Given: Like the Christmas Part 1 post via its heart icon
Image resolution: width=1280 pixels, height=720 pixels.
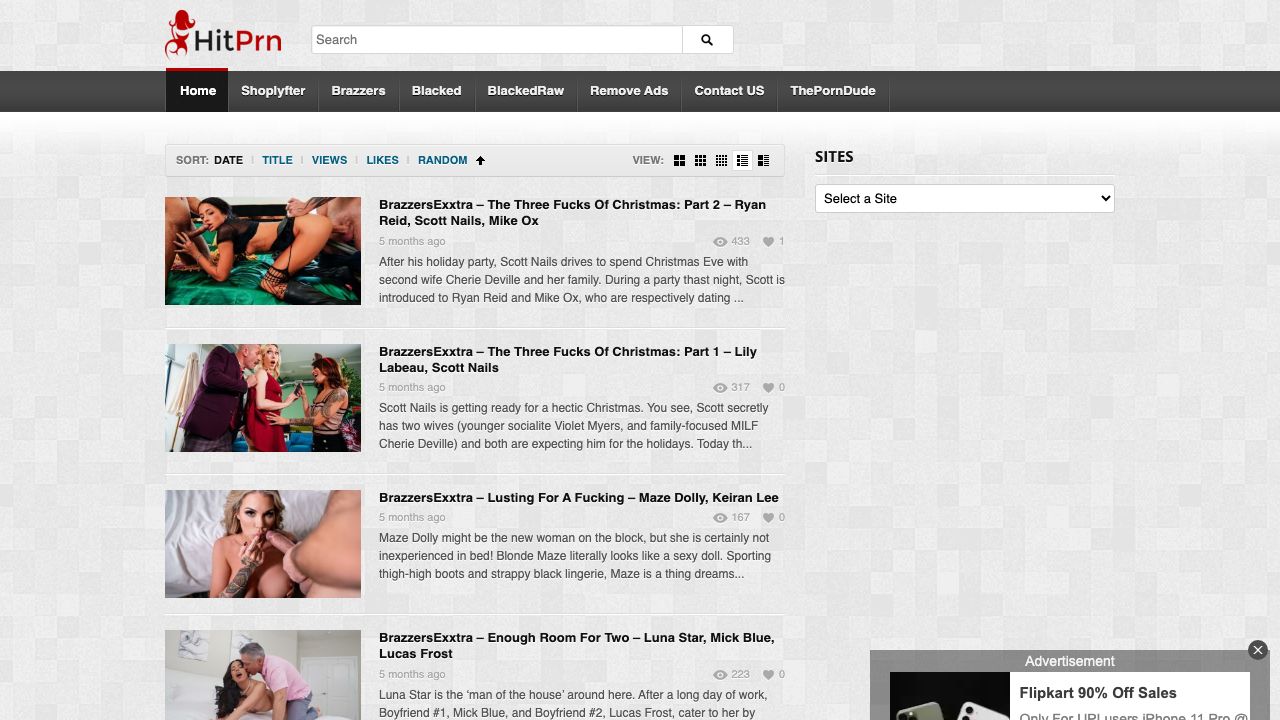Looking at the screenshot, I should click(x=768, y=388).
